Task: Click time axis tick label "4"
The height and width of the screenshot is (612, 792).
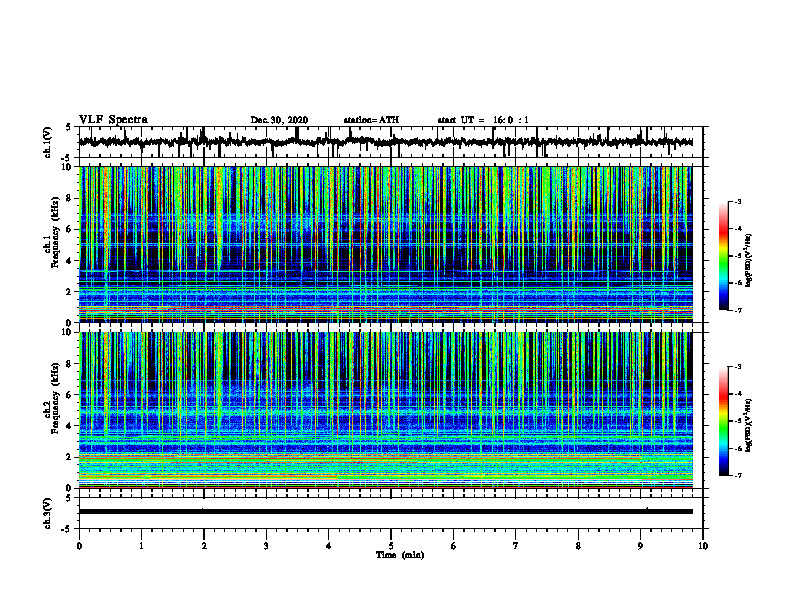Action: (x=329, y=546)
